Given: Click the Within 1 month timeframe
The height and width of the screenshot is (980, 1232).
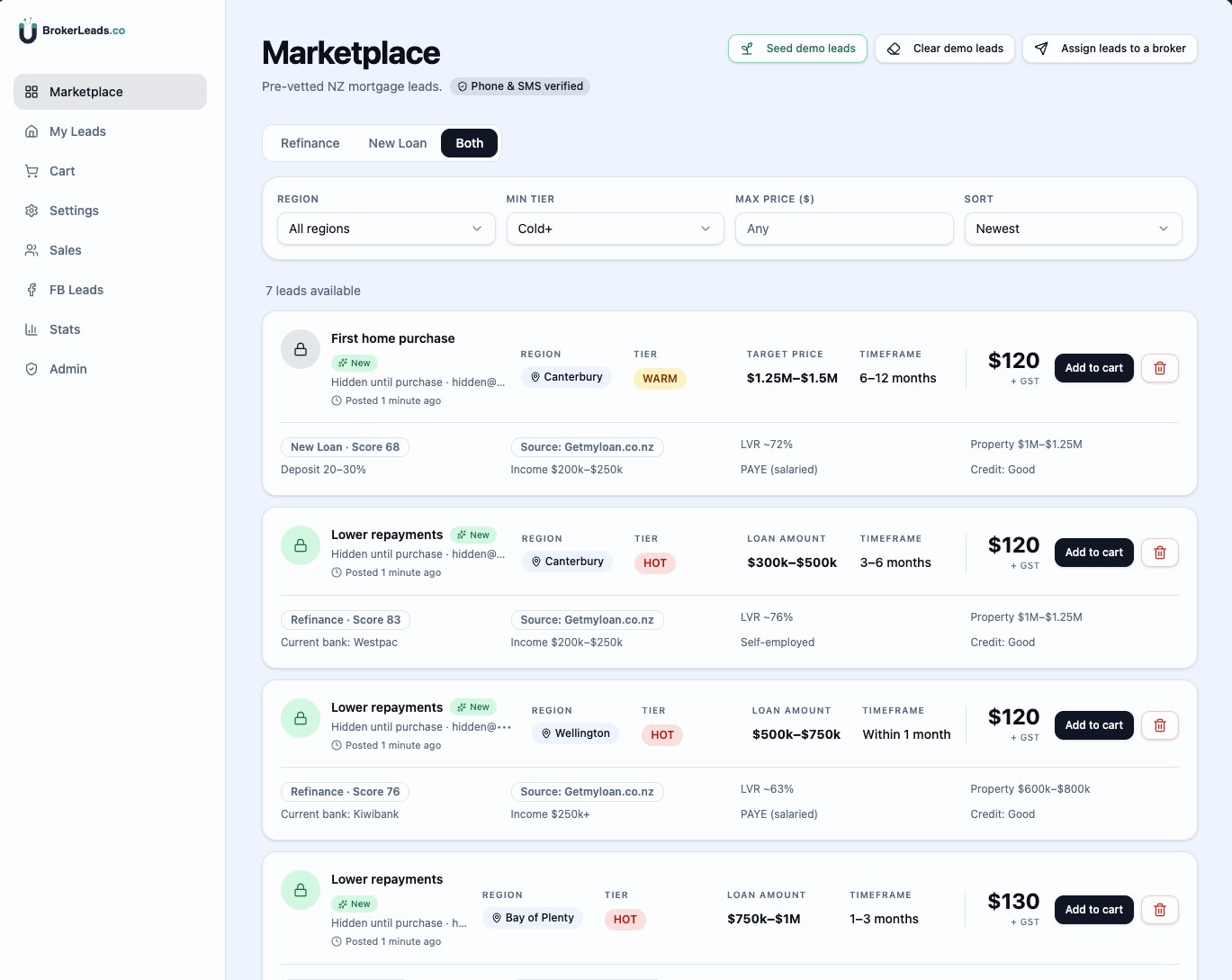Looking at the screenshot, I should click(906, 734).
